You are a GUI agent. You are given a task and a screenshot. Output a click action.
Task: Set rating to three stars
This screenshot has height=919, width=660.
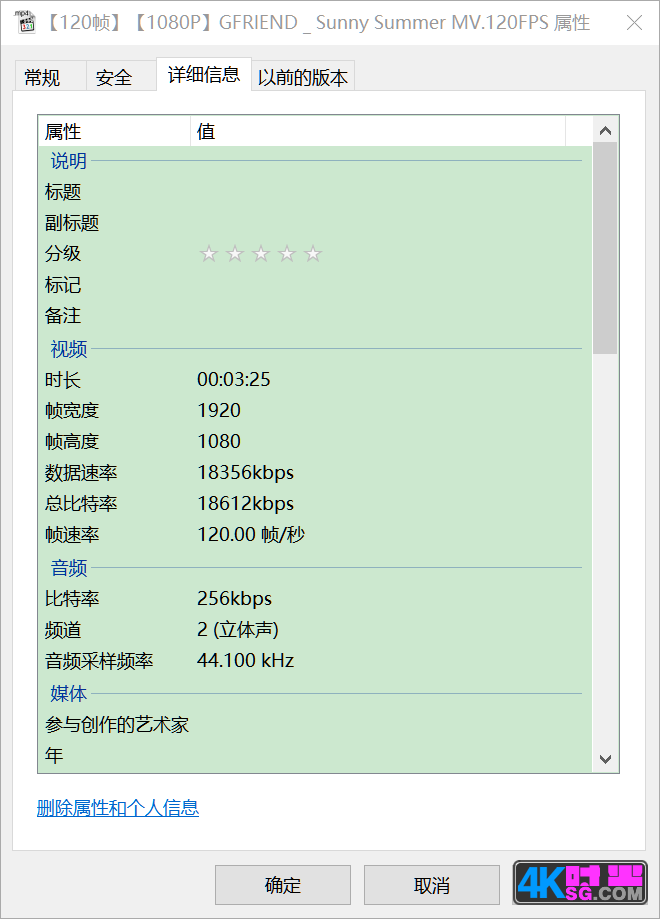261,254
